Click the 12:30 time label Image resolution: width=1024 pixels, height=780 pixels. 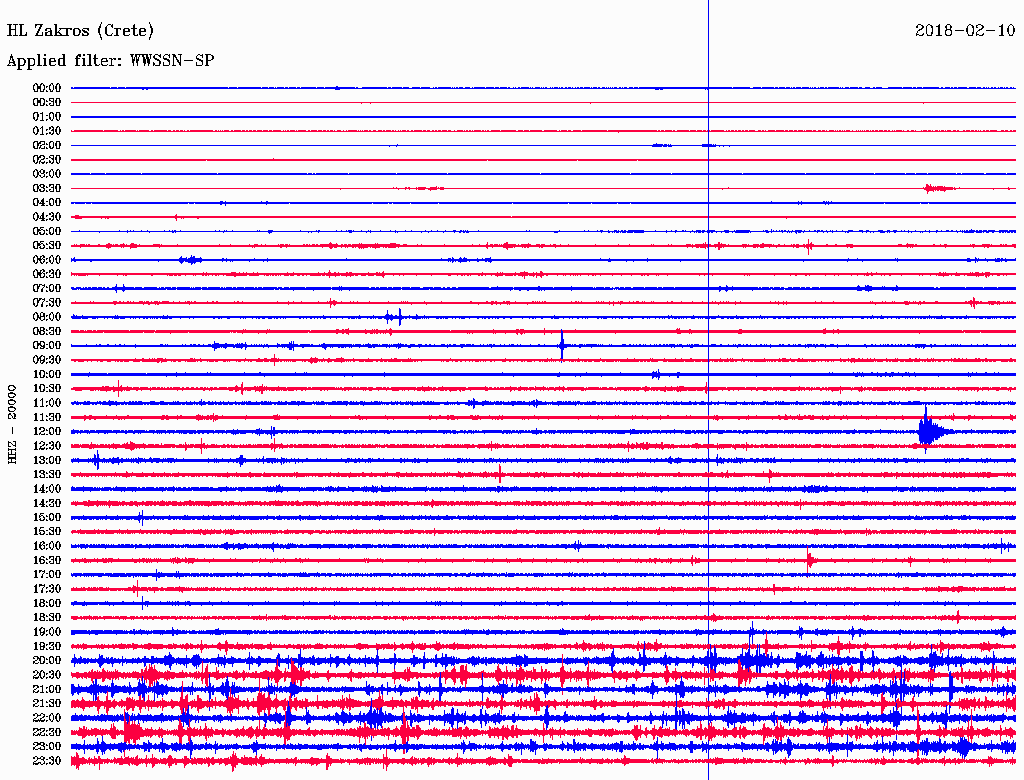(47, 446)
